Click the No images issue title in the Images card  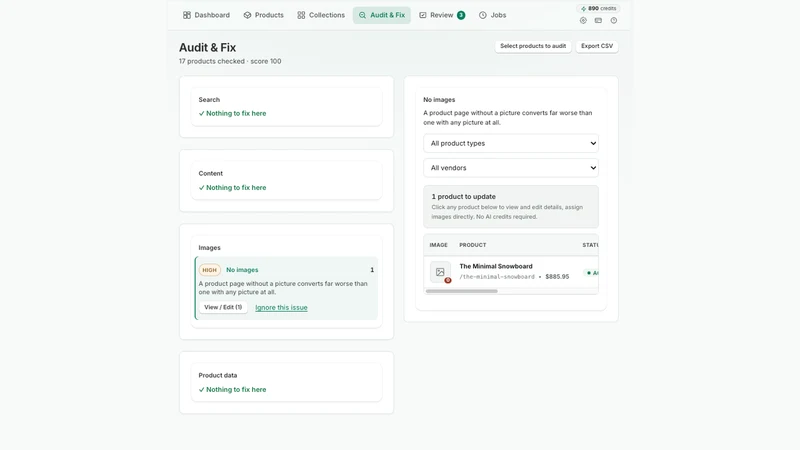242,270
